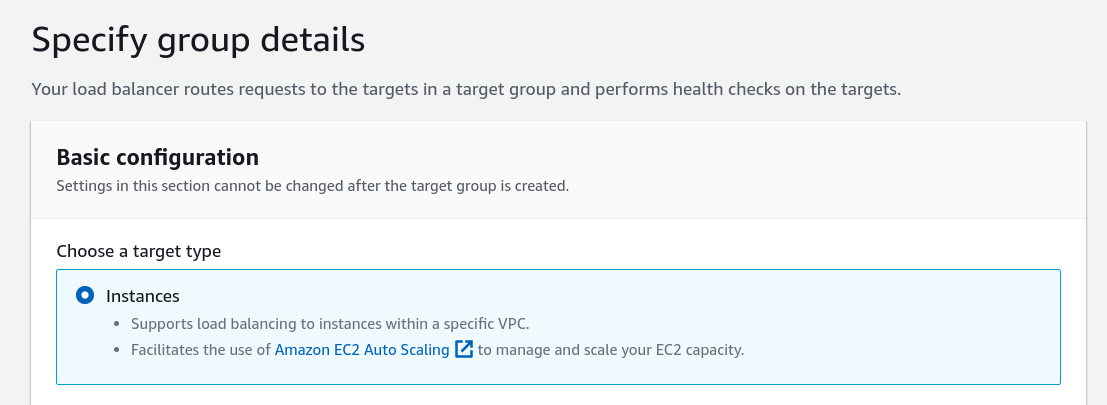Click the settings cannot be changed note

tap(312, 186)
